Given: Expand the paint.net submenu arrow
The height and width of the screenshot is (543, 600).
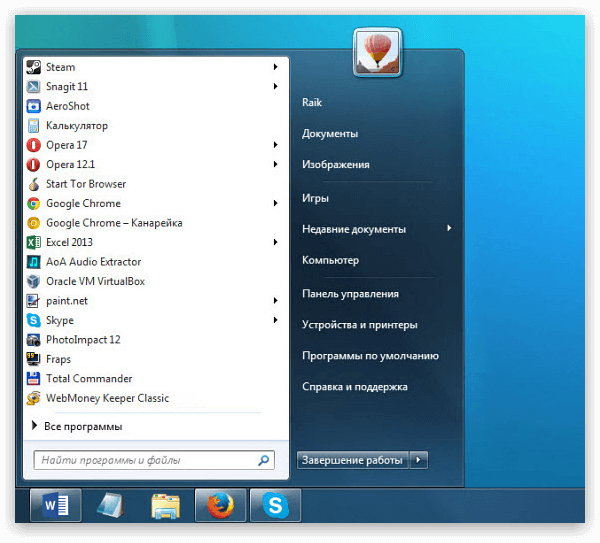Looking at the screenshot, I should click(x=276, y=301).
